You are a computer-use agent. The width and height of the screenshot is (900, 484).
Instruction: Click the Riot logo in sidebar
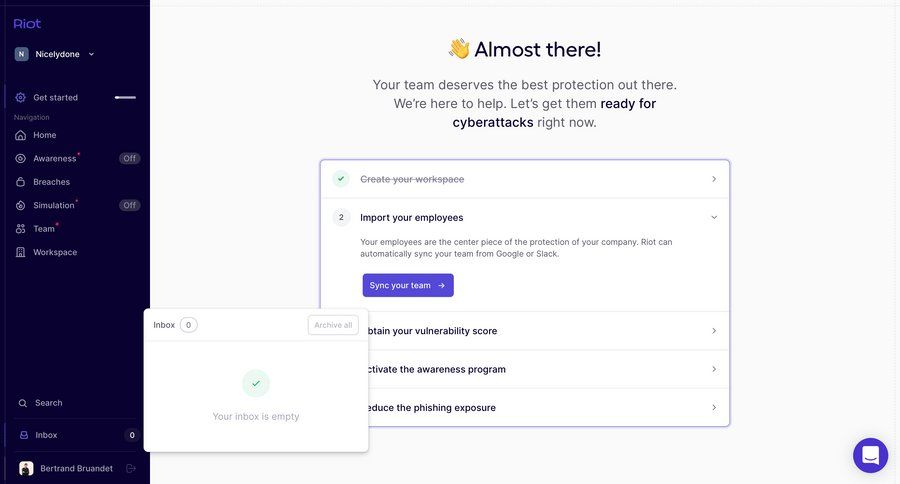tap(27, 23)
